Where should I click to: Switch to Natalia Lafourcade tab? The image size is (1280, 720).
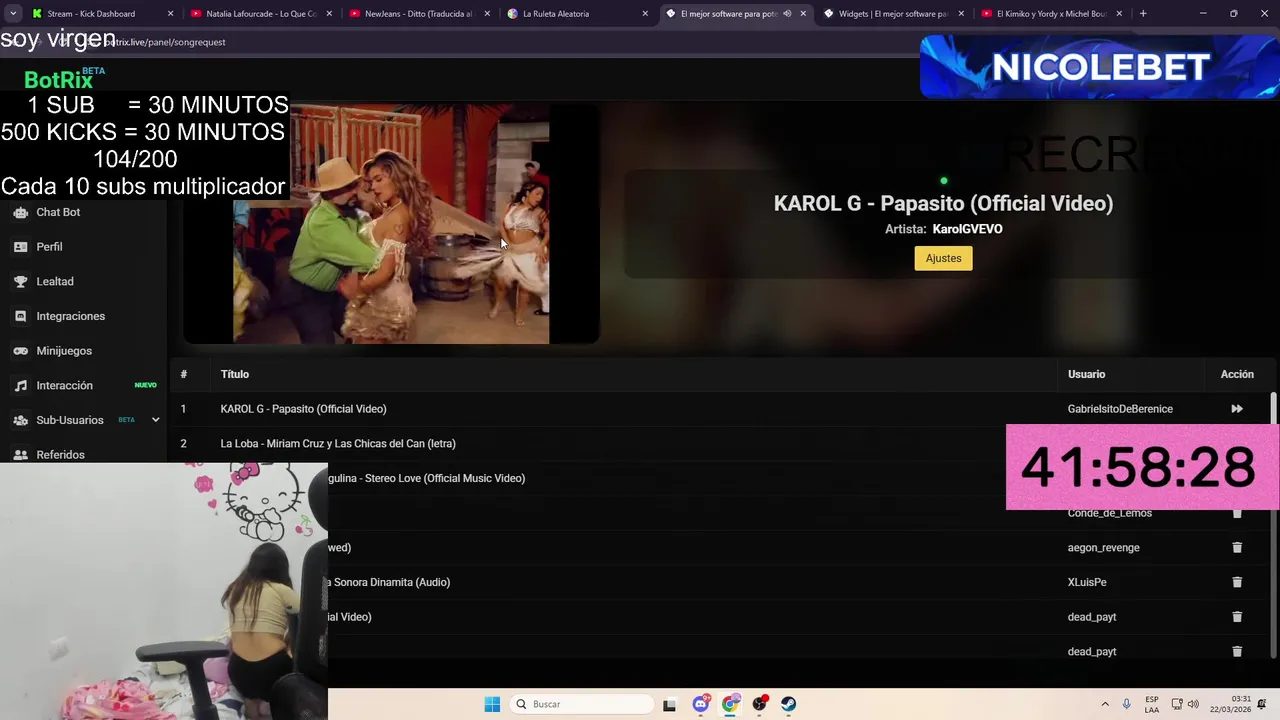(260, 14)
